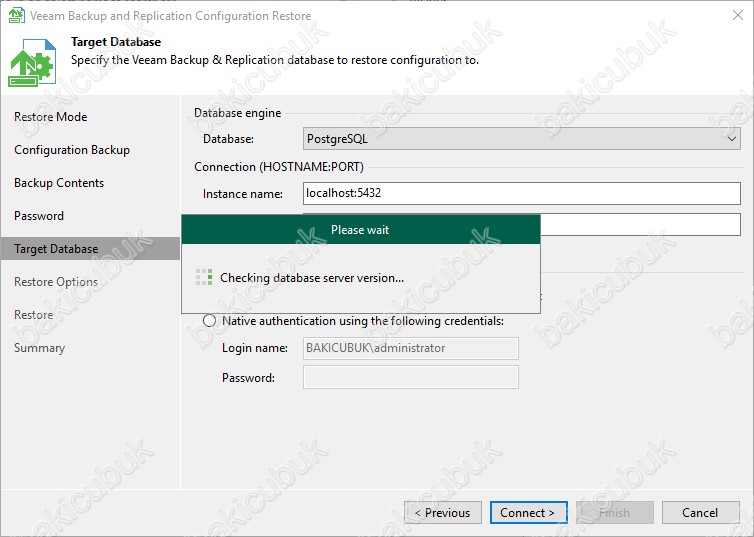Select Native authentication radio button

209,321
